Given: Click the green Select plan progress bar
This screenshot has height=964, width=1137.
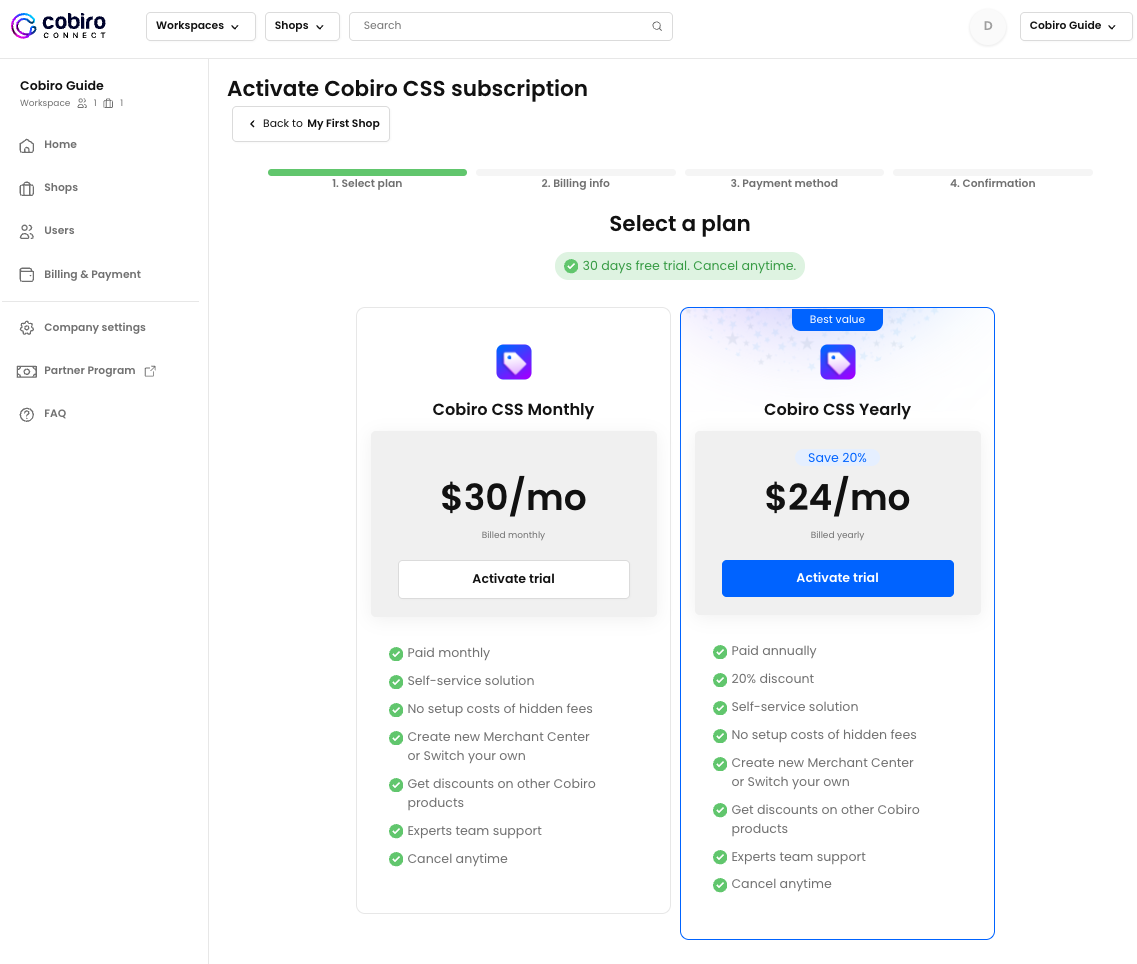Looking at the screenshot, I should pos(367,173).
